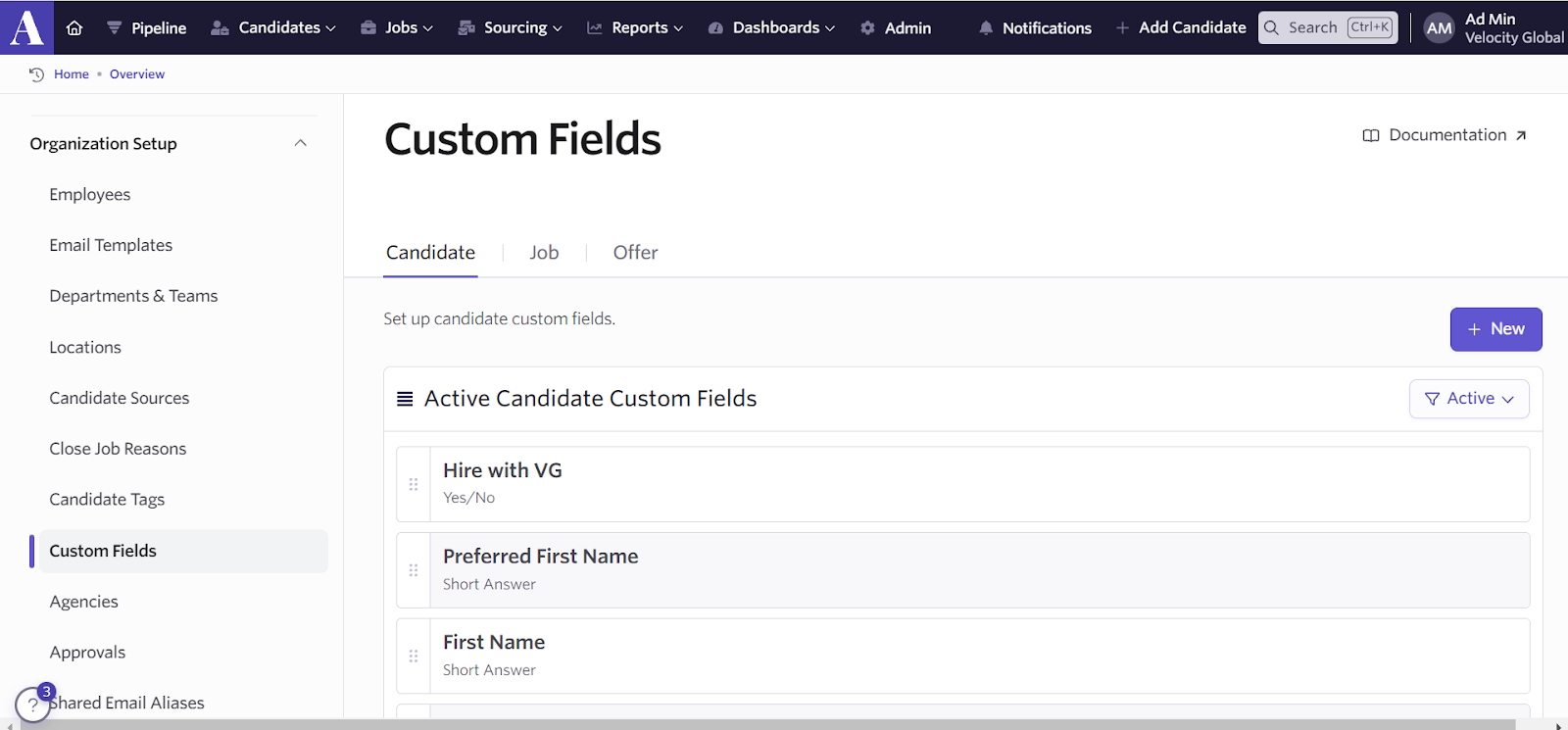Click the Candidates people icon
1568x730 pixels.
point(220,28)
